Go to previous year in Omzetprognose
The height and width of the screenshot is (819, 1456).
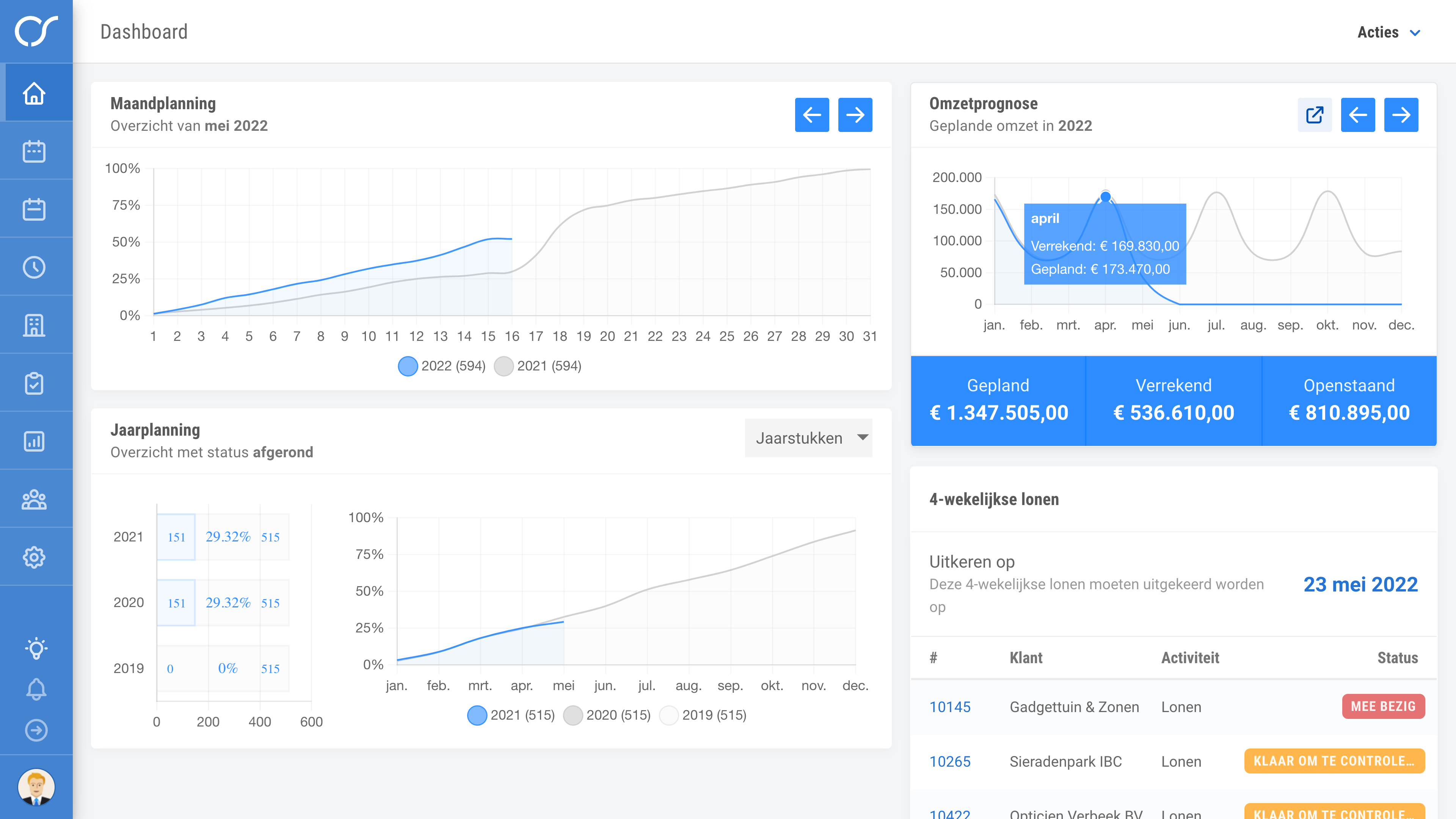[x=1358, y=115]
